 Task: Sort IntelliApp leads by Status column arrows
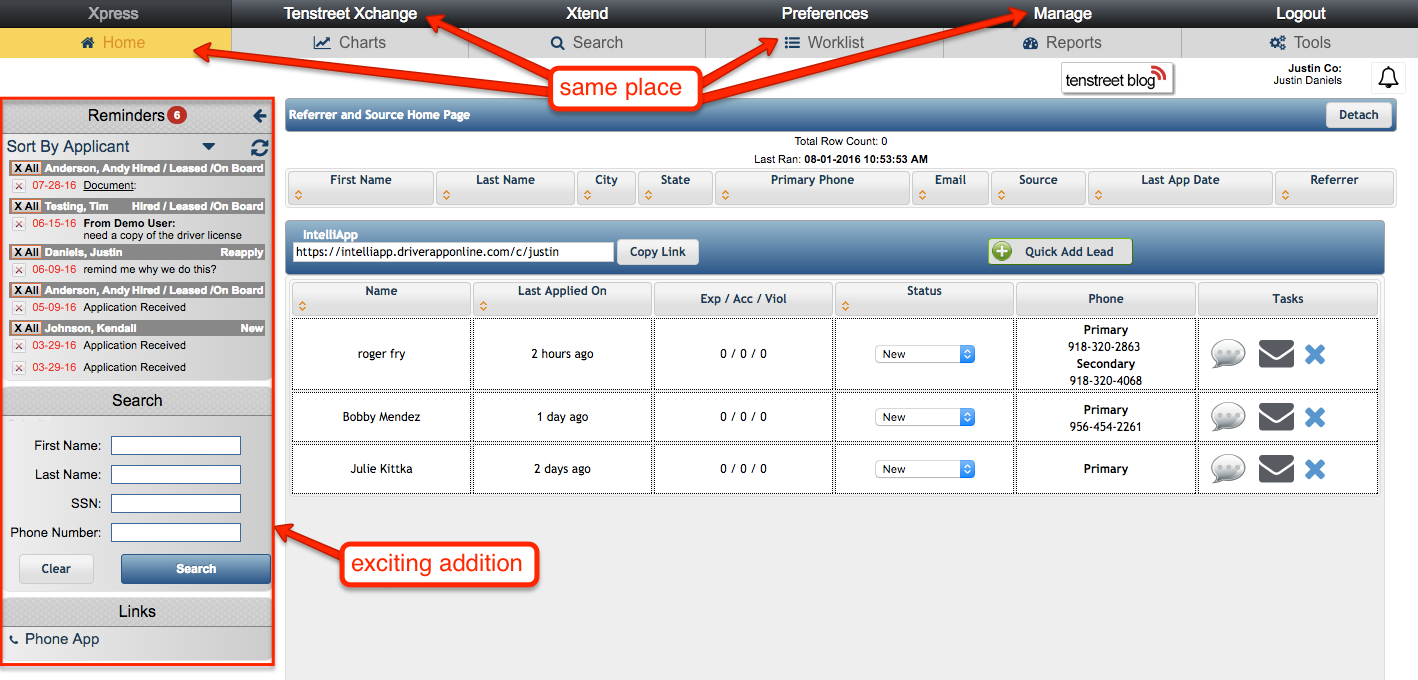(844, 306)
